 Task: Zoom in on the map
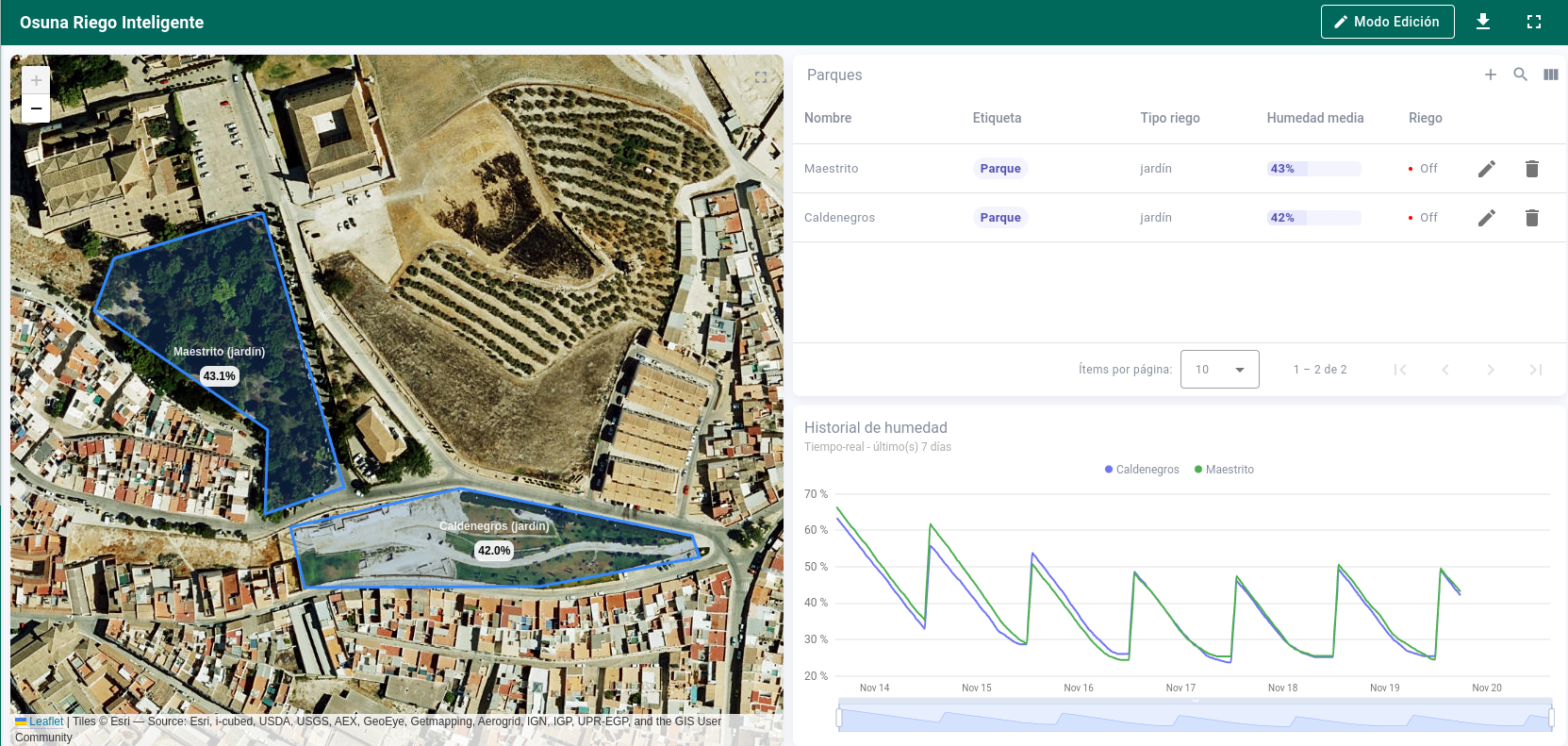[36, 80]
